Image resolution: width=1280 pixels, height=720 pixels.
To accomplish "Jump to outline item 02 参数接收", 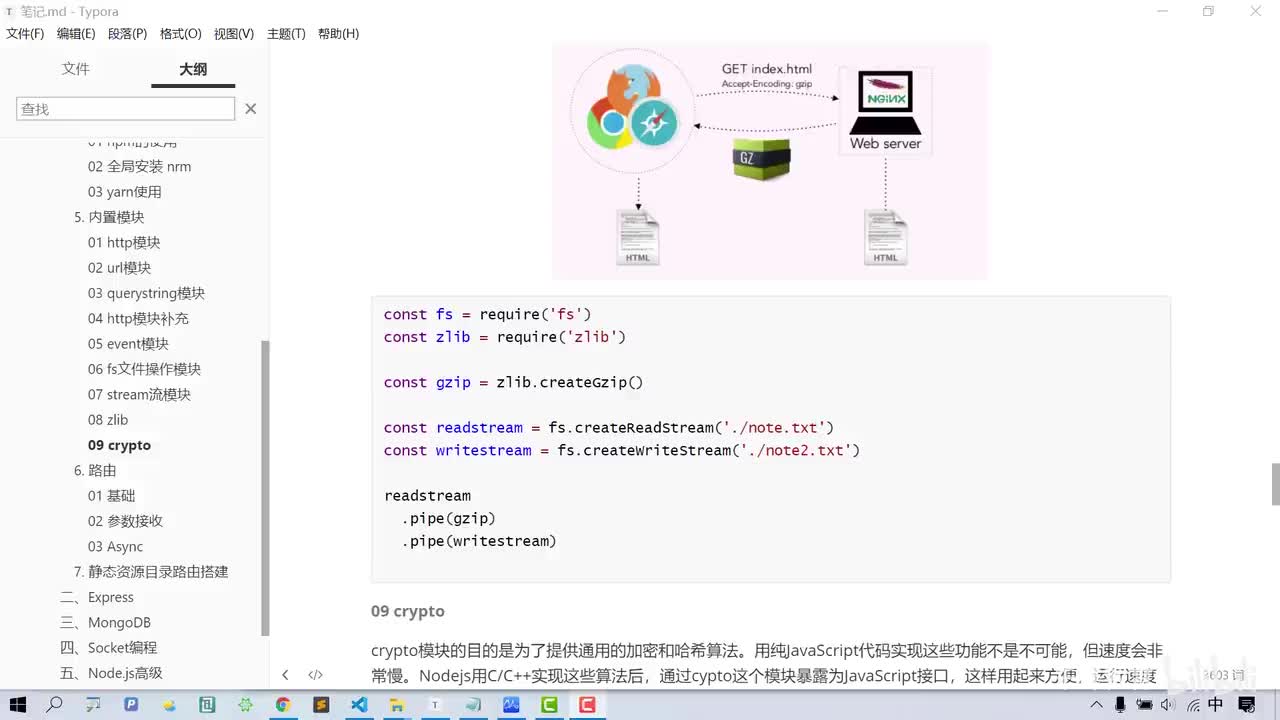I will [125, 521].
